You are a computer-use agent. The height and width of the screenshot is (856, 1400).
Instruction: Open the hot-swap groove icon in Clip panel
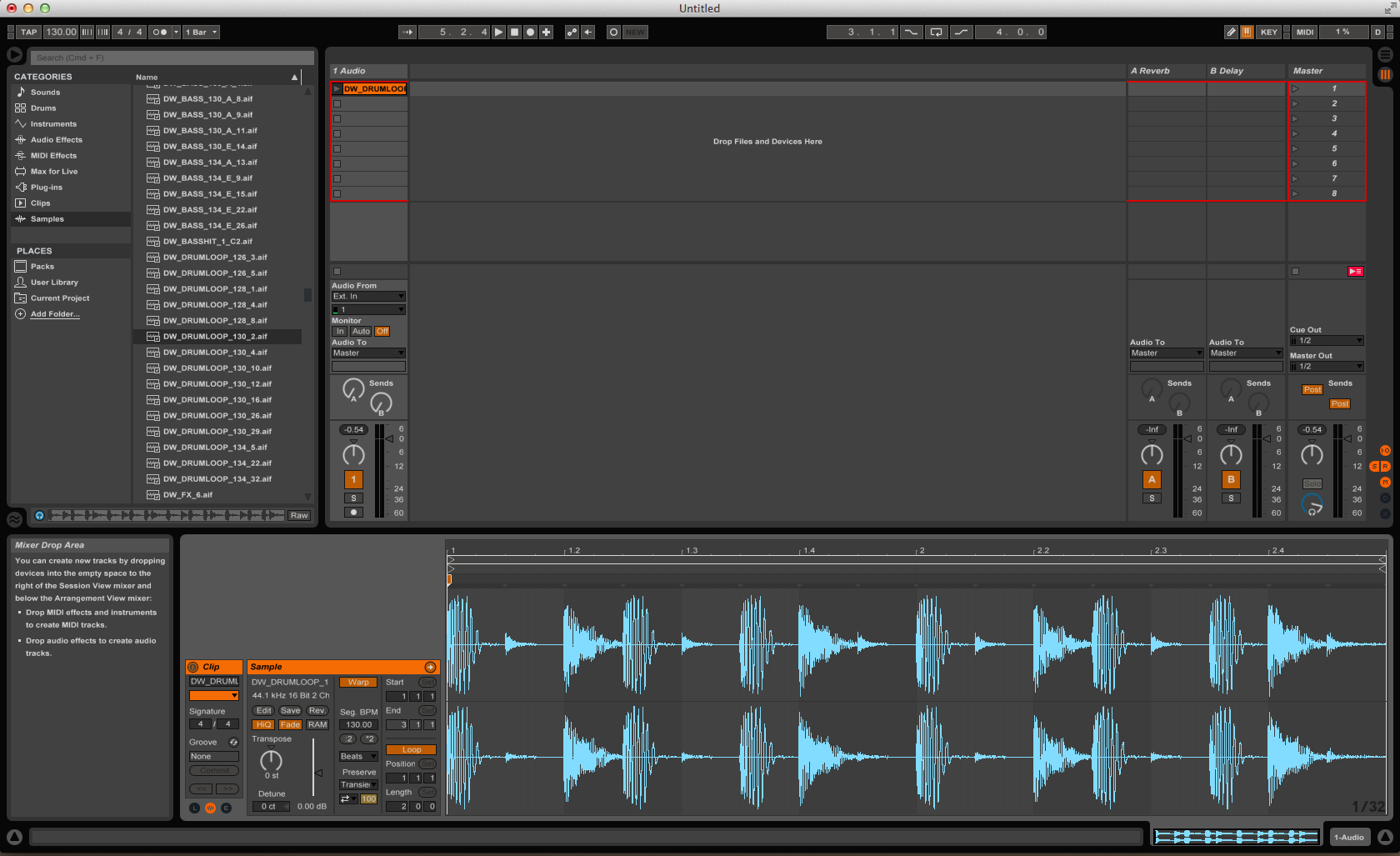[233, 742]
